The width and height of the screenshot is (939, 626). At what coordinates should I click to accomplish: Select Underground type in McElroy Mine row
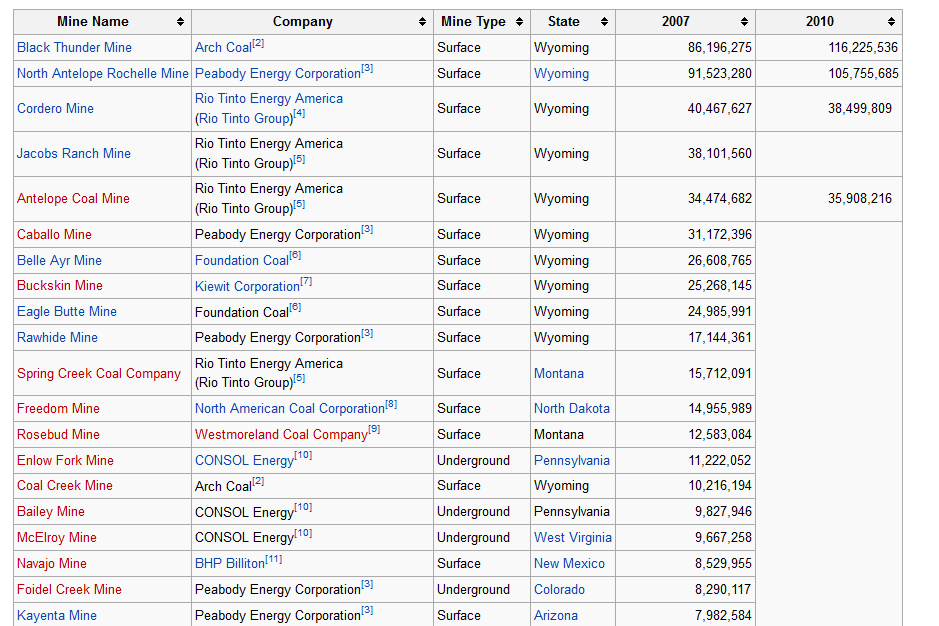pos(473,538)
